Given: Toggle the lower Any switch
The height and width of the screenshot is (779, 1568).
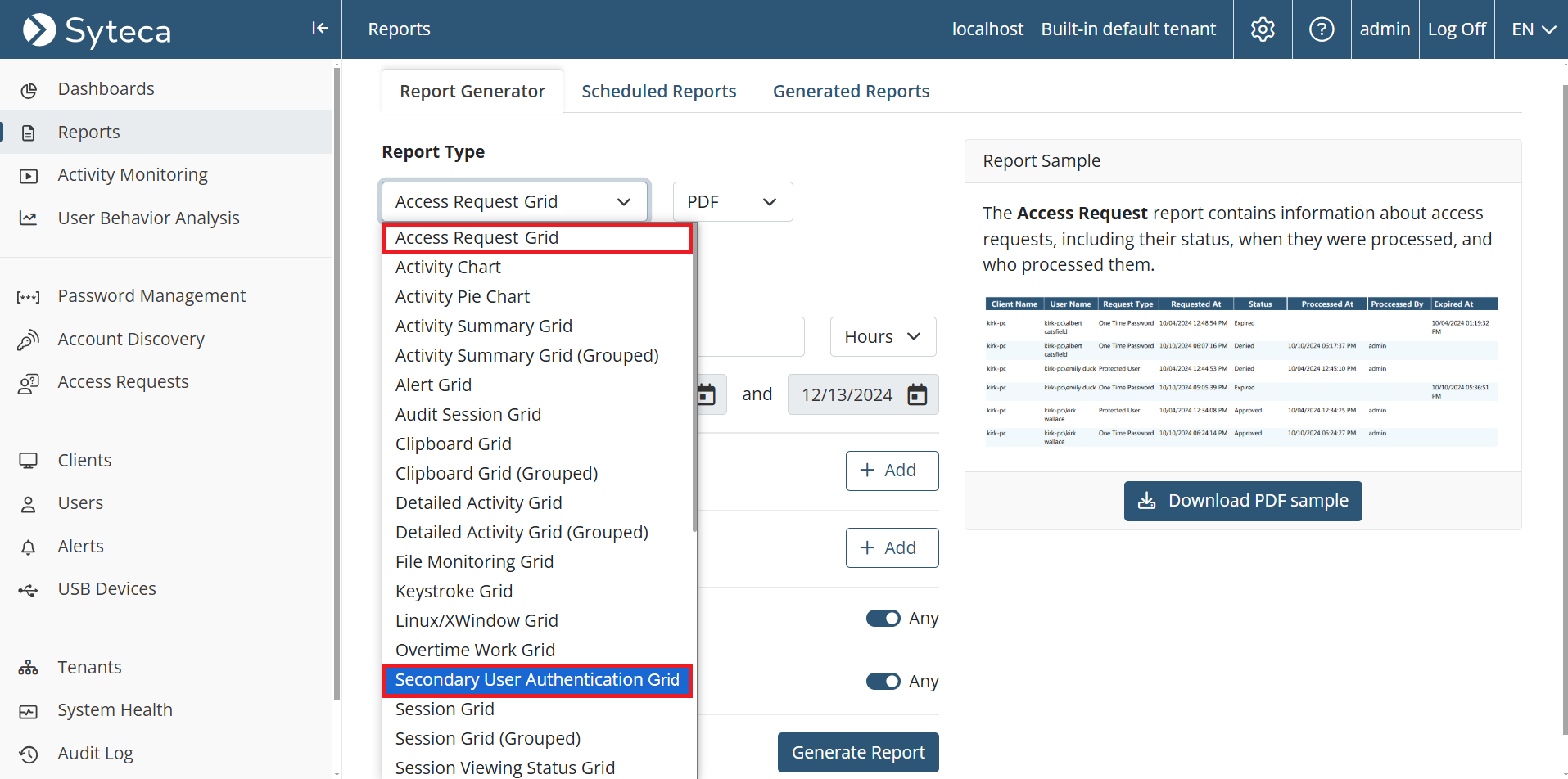Looking at the screenshot, I should (x=883, y=682).
